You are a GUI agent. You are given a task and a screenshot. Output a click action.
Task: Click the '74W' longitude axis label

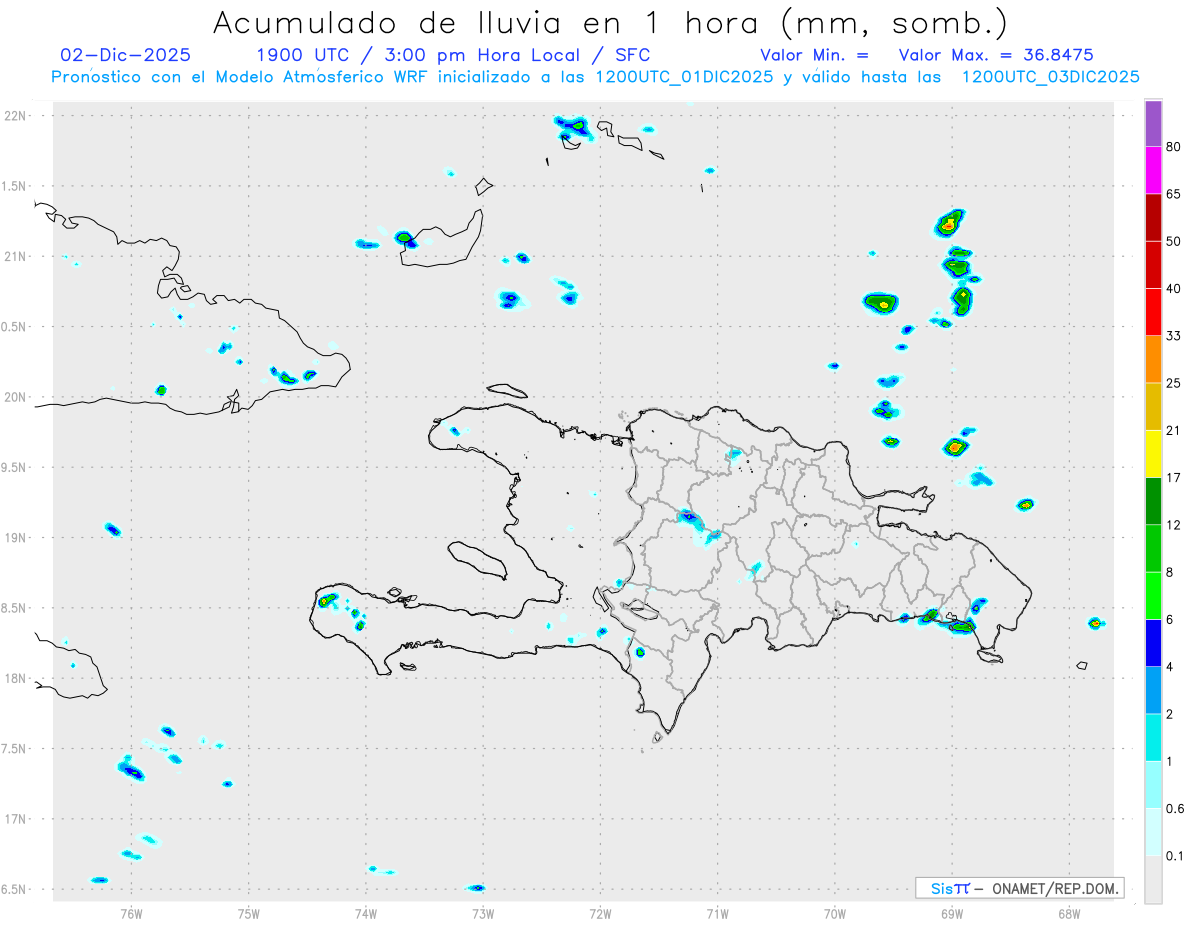[x=366, y=913]
